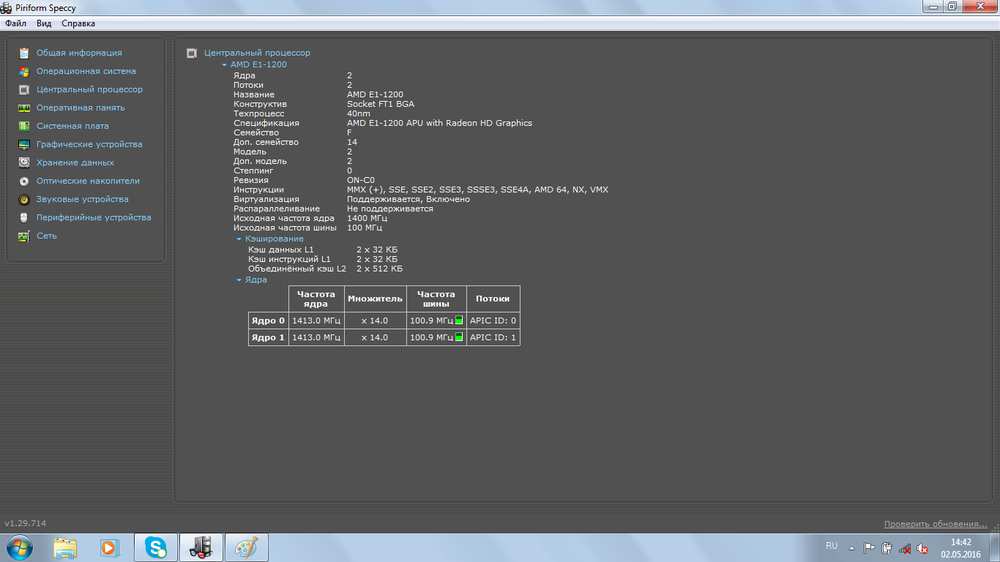Click the Звуковые устройства speaker icon

pos(24,200)
